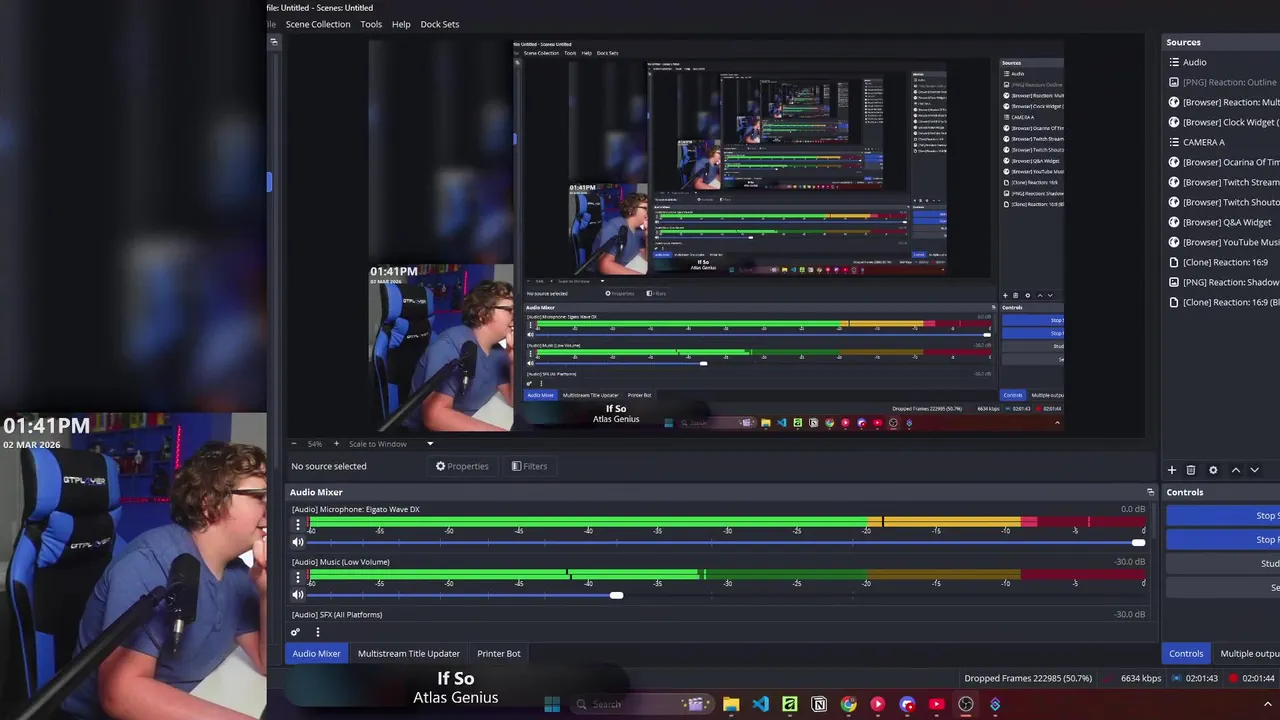1280x720 pixels.
Task: Open the round purple app with red dot in the taskbar
Action: click(907, 704)
